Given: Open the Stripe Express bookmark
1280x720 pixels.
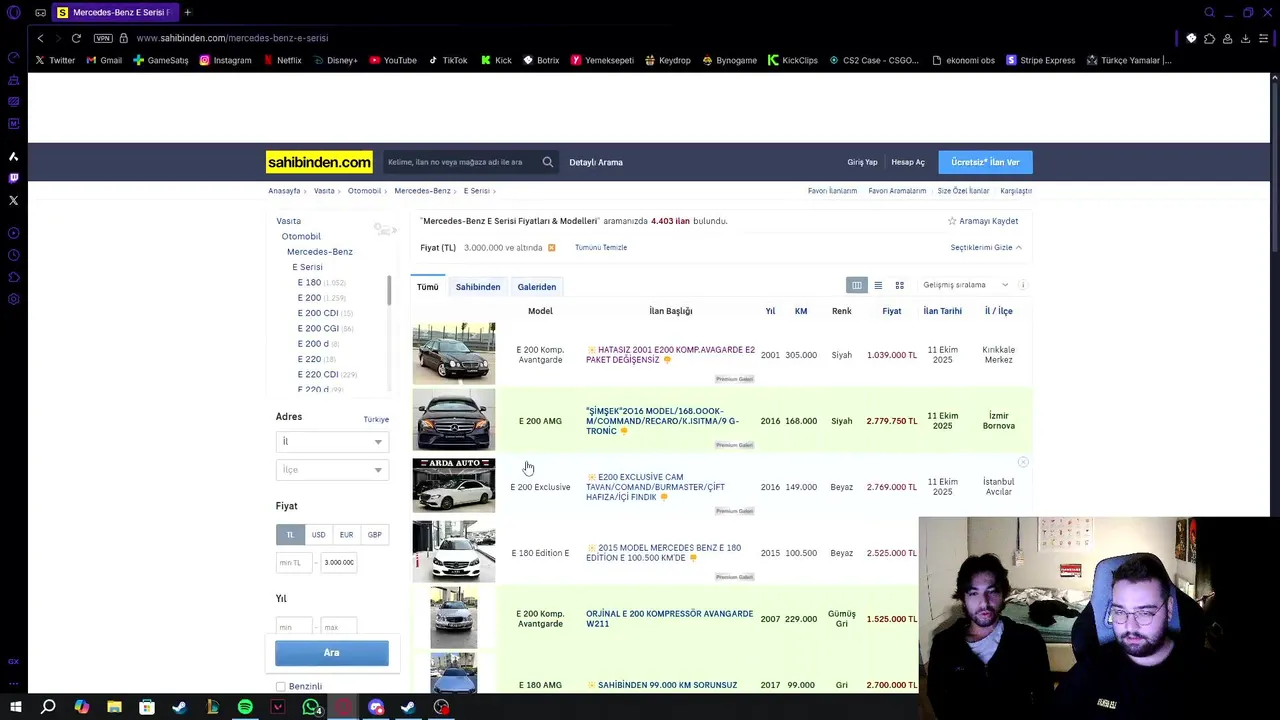Looking at the screenshot, I should (1040, 60).
